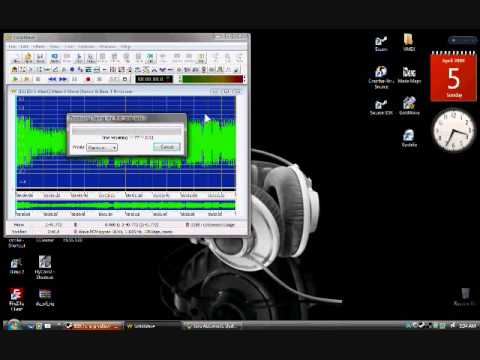Open the Recycle Bin on desktop
The width and height of the screenshot is (480, 360).
[465, 297]
